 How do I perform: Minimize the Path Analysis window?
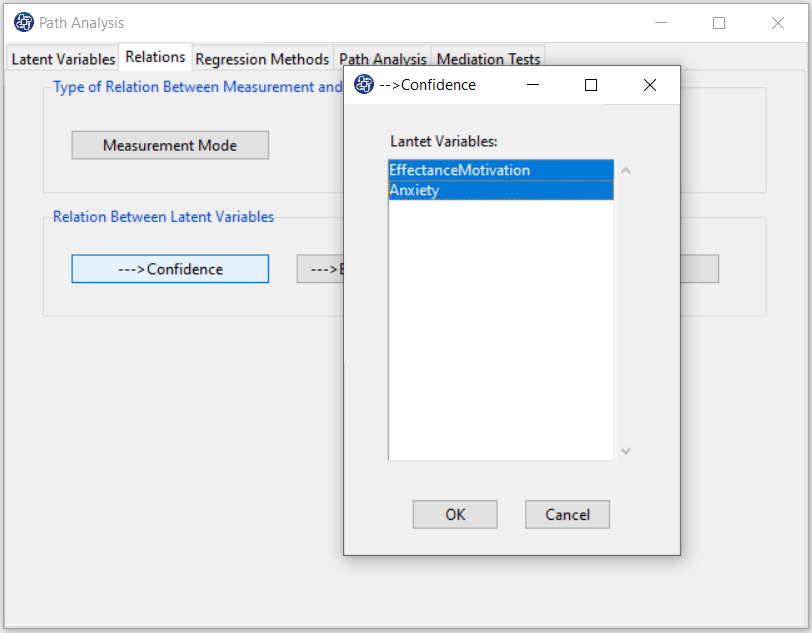(x=661, y=23)
